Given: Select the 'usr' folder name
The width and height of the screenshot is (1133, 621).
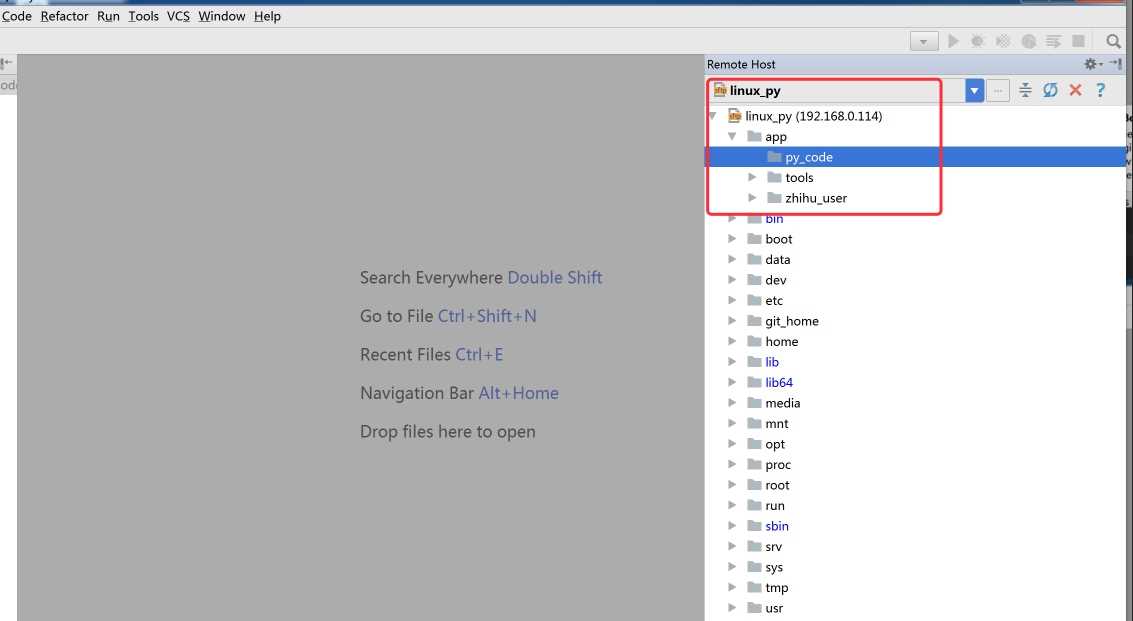Looking at the screenshot, I should (x=774, y=608).
